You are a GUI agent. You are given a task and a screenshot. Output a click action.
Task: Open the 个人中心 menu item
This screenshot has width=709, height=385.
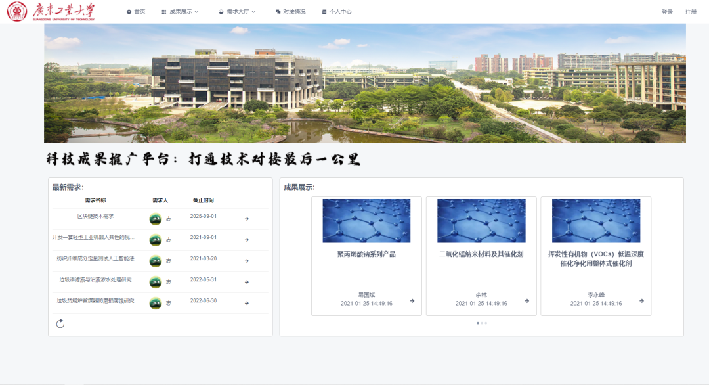pos(336,12)
